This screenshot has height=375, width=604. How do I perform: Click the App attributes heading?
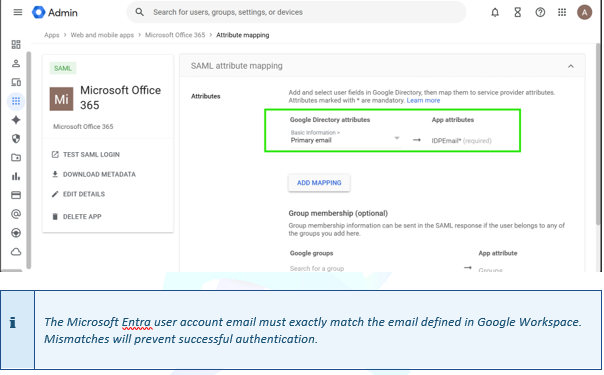point(453,120)
